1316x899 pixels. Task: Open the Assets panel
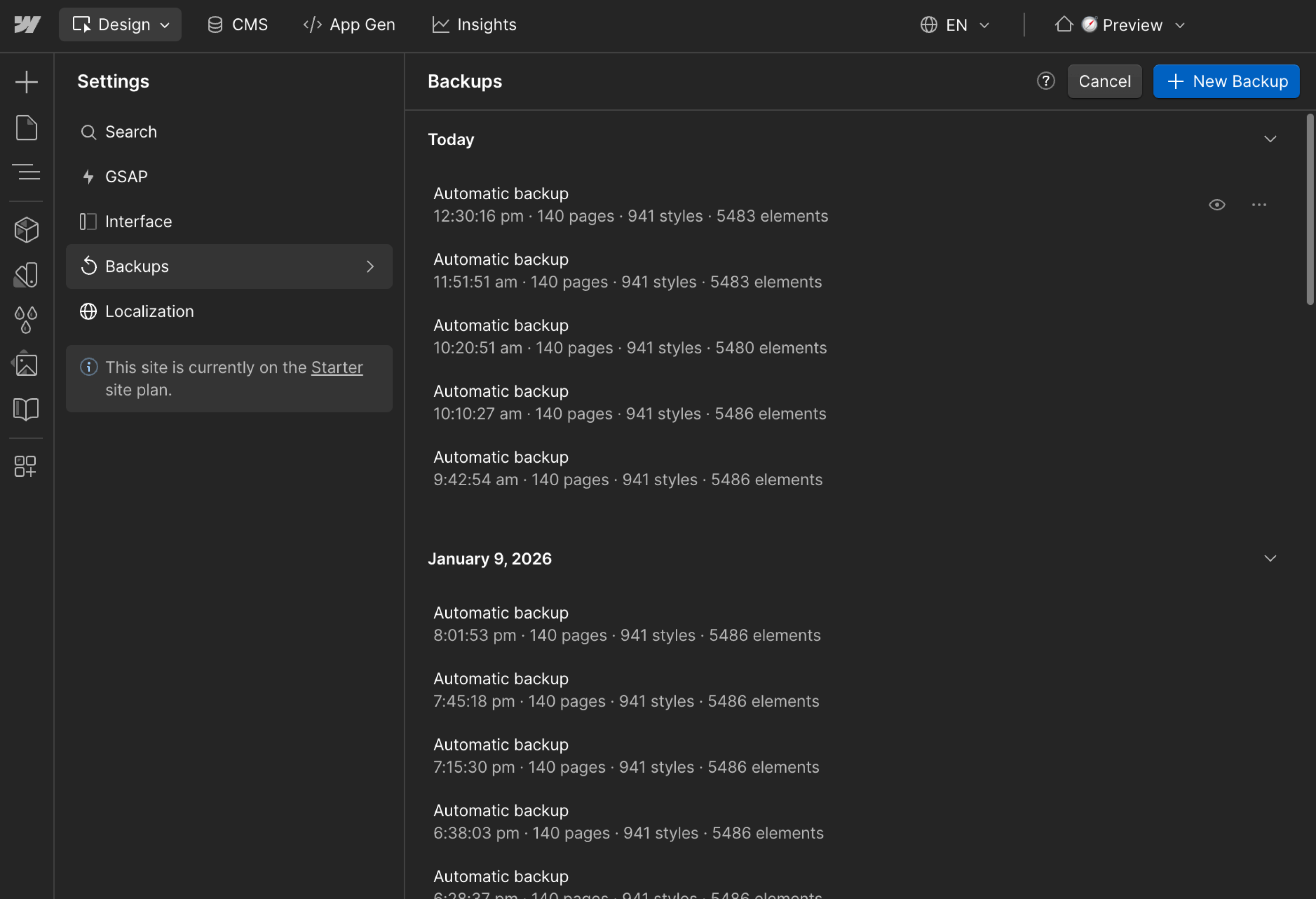click(26, 364)
